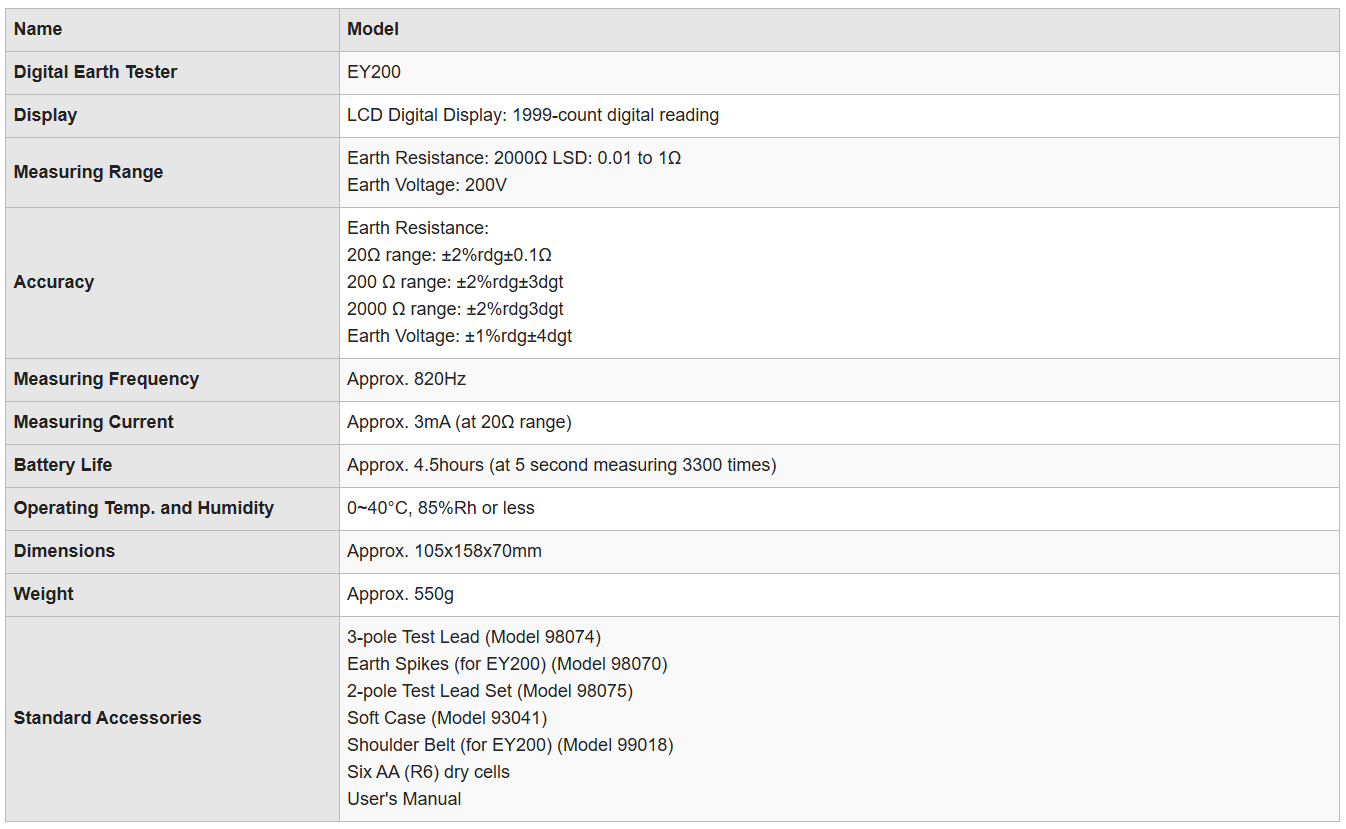Select the 'Name' header cell
This screenshot has width=1346, height=829.
(x=172, y=30)
